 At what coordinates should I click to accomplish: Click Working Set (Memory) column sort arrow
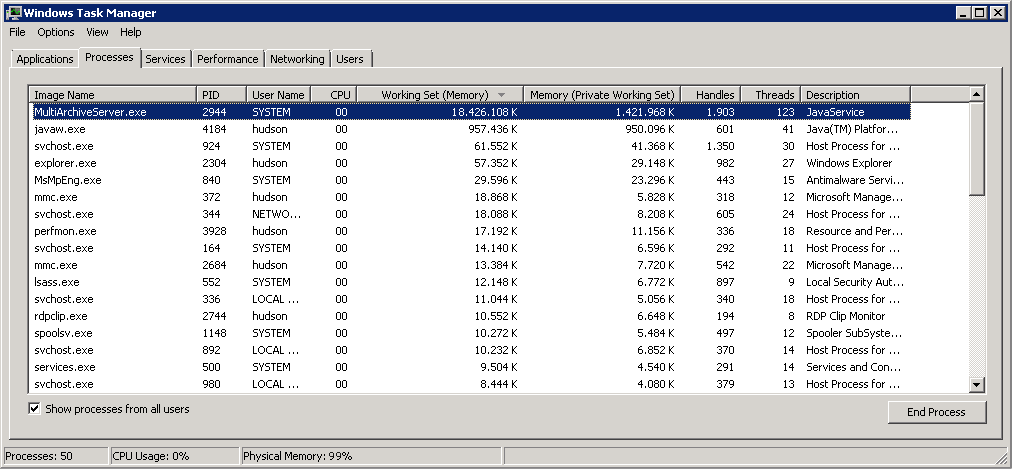[501, 95]
